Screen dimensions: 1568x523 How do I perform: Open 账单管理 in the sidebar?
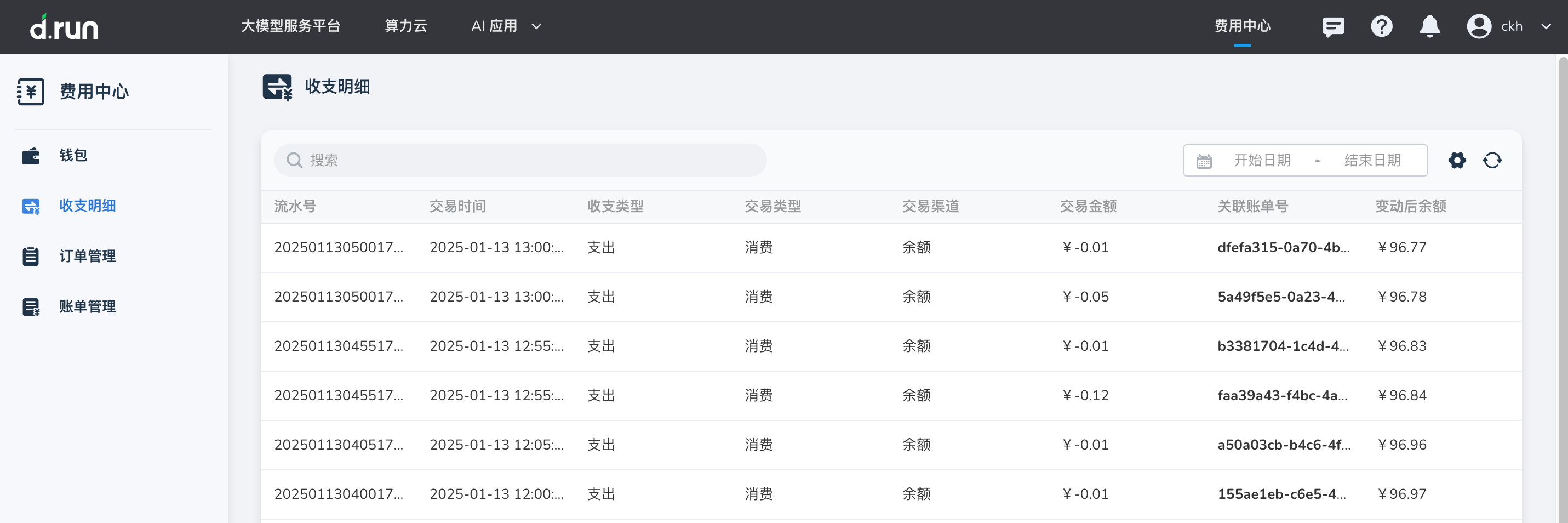tap(87, 307)
